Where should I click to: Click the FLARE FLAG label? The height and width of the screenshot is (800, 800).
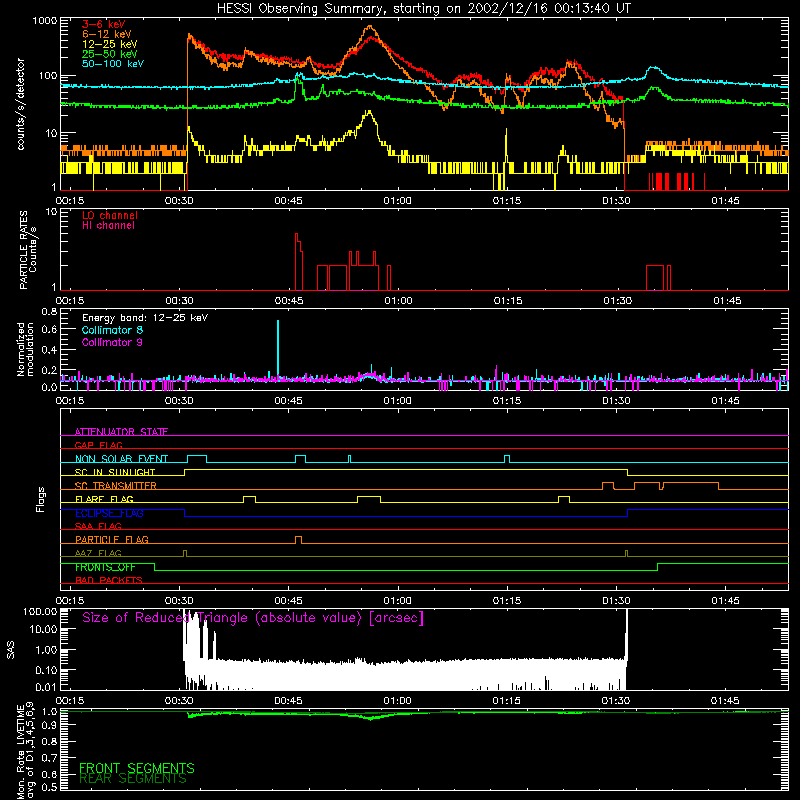(x=104, y=499)
